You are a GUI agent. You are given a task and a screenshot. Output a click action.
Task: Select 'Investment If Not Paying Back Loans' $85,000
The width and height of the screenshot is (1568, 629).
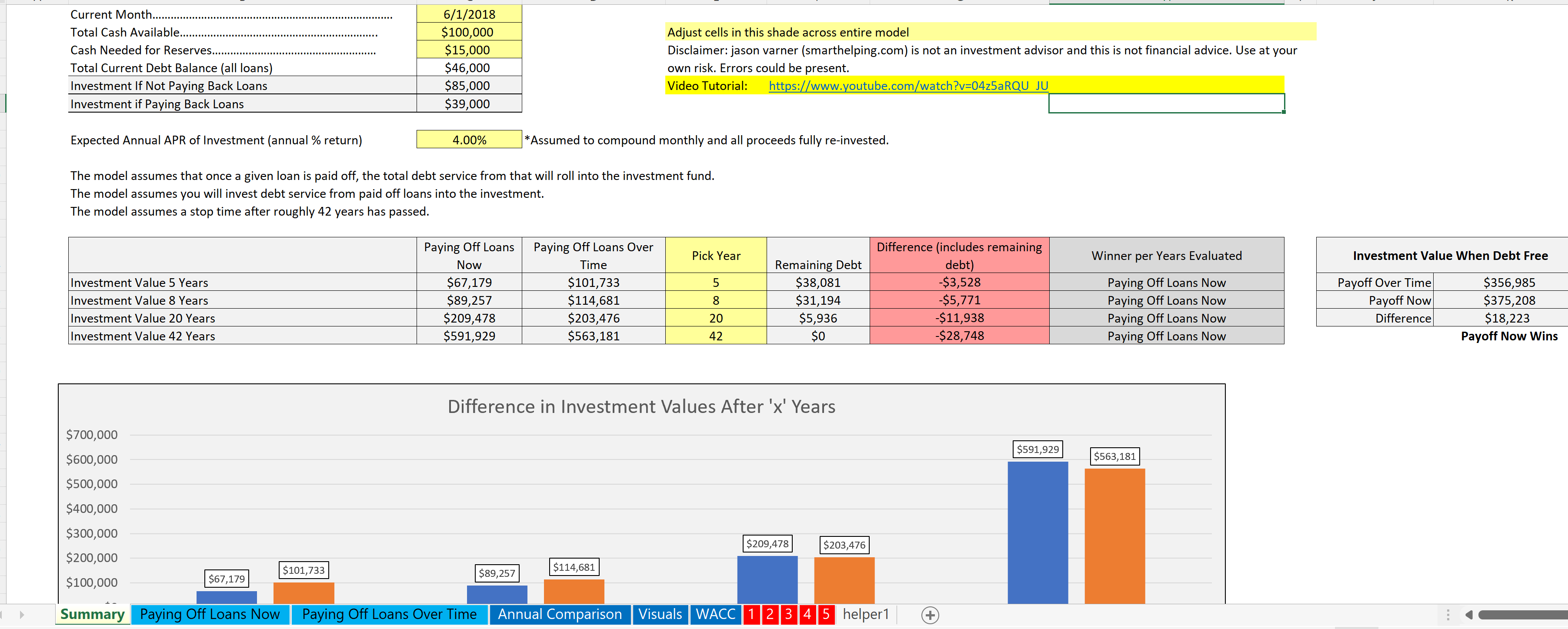469,86
